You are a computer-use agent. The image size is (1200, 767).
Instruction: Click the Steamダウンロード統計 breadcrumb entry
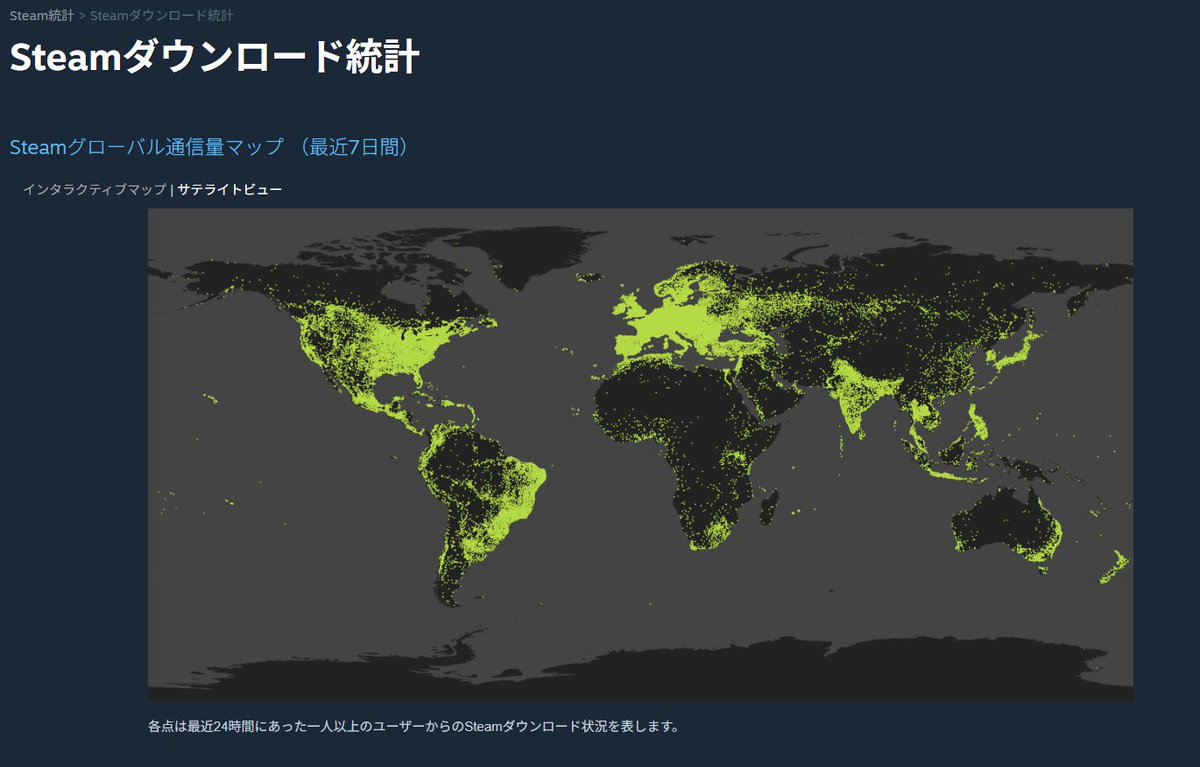(162, 16)
